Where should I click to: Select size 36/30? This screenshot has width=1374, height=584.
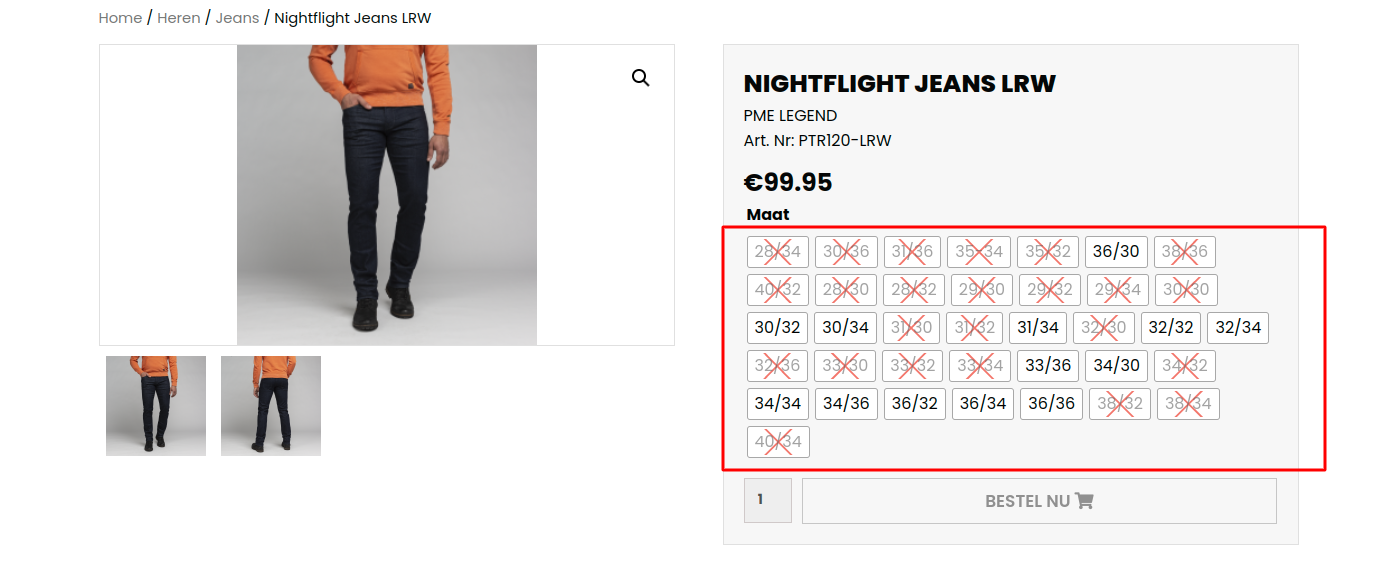pyautogui.click(x=1116, y=251)
